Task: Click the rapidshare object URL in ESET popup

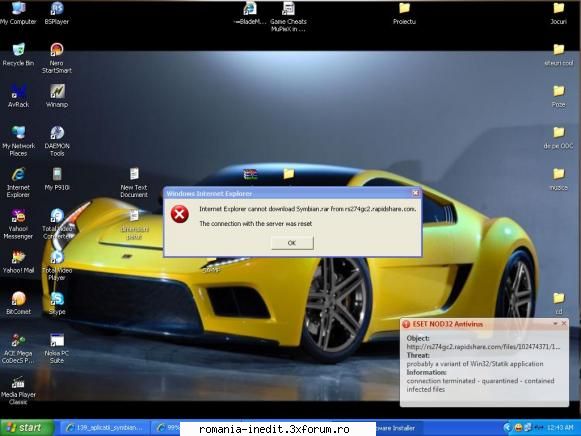Action: 483,347
